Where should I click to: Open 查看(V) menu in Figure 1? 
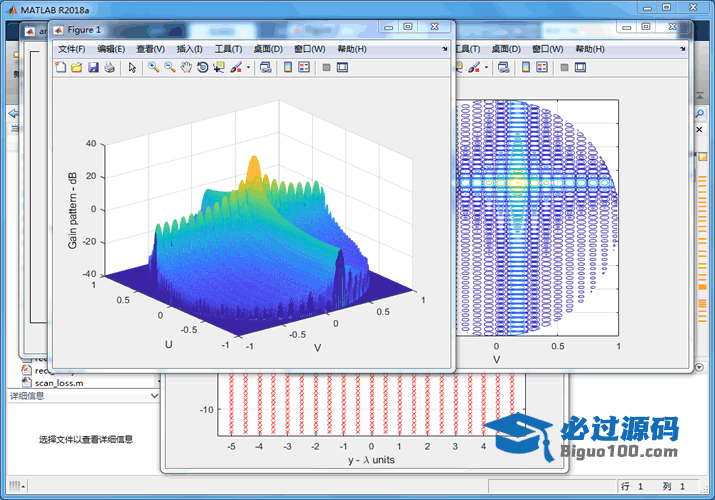[150, 49]
